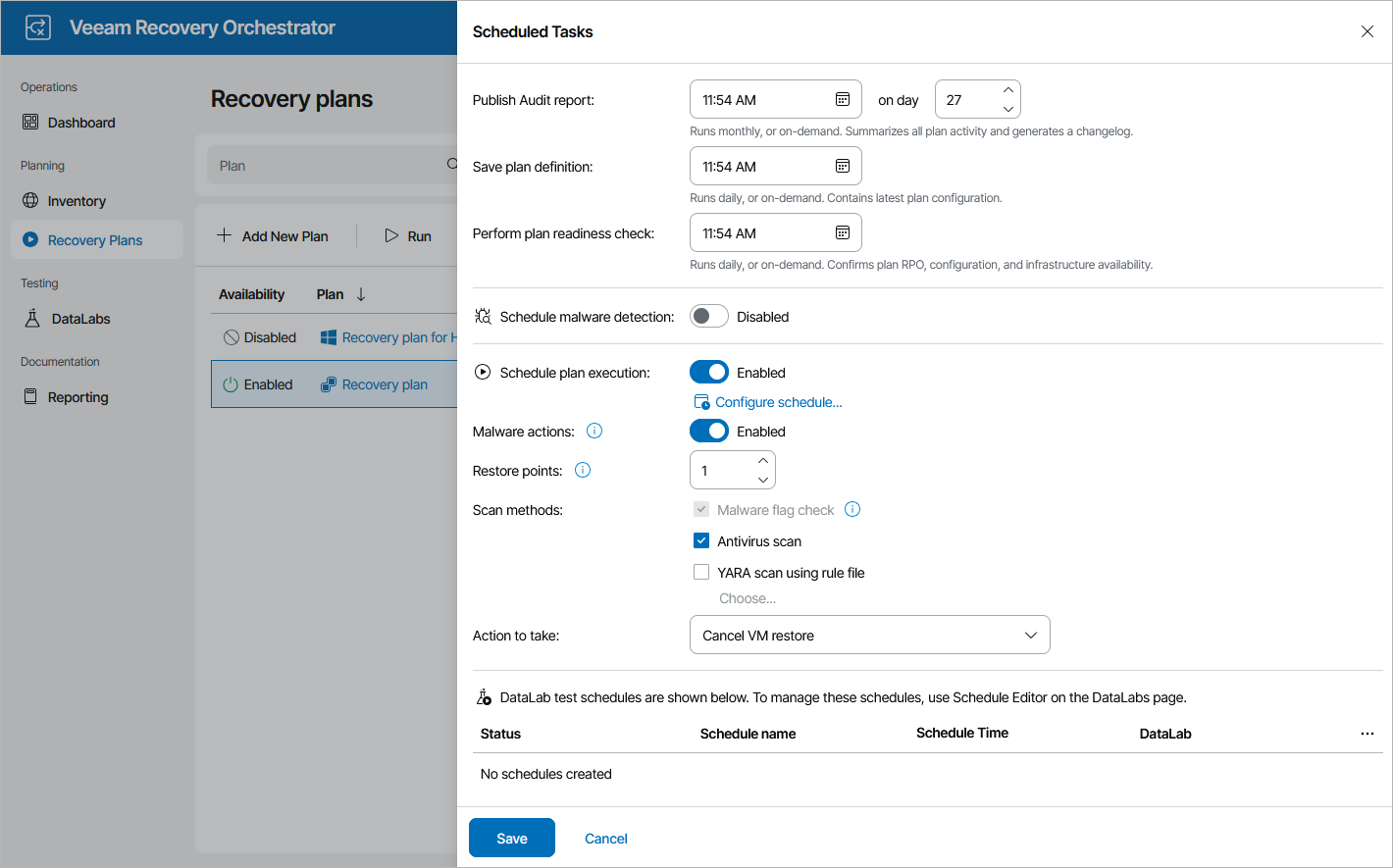1393x868 pixels.
Task: Click the ellipsis icon on the schedules table
Action: pos(1367,733)
